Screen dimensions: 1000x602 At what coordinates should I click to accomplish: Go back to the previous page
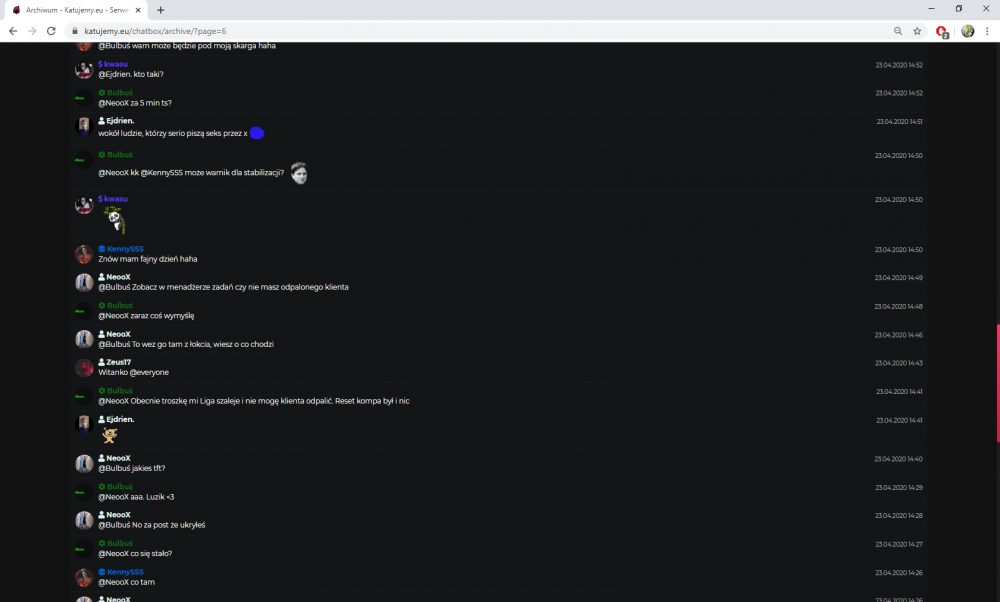[x=13, y=31]
